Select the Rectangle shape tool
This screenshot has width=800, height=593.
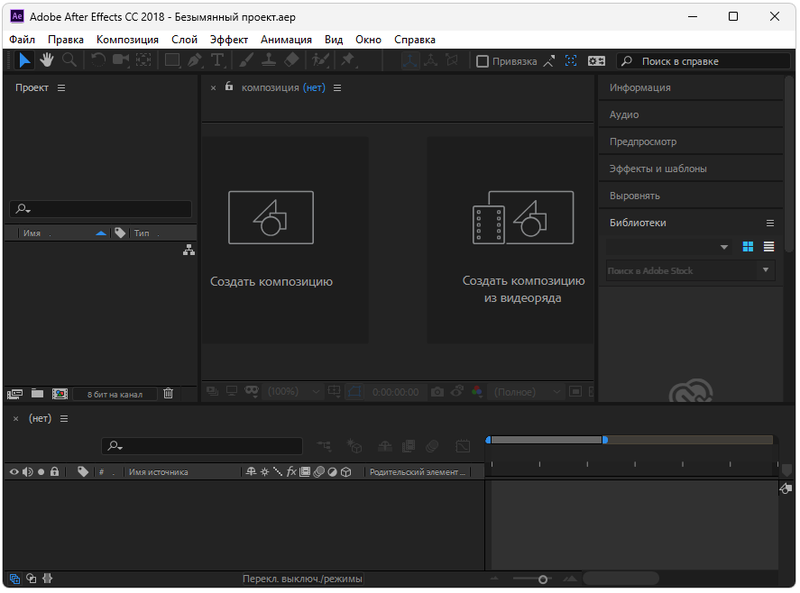coord(172,60)
